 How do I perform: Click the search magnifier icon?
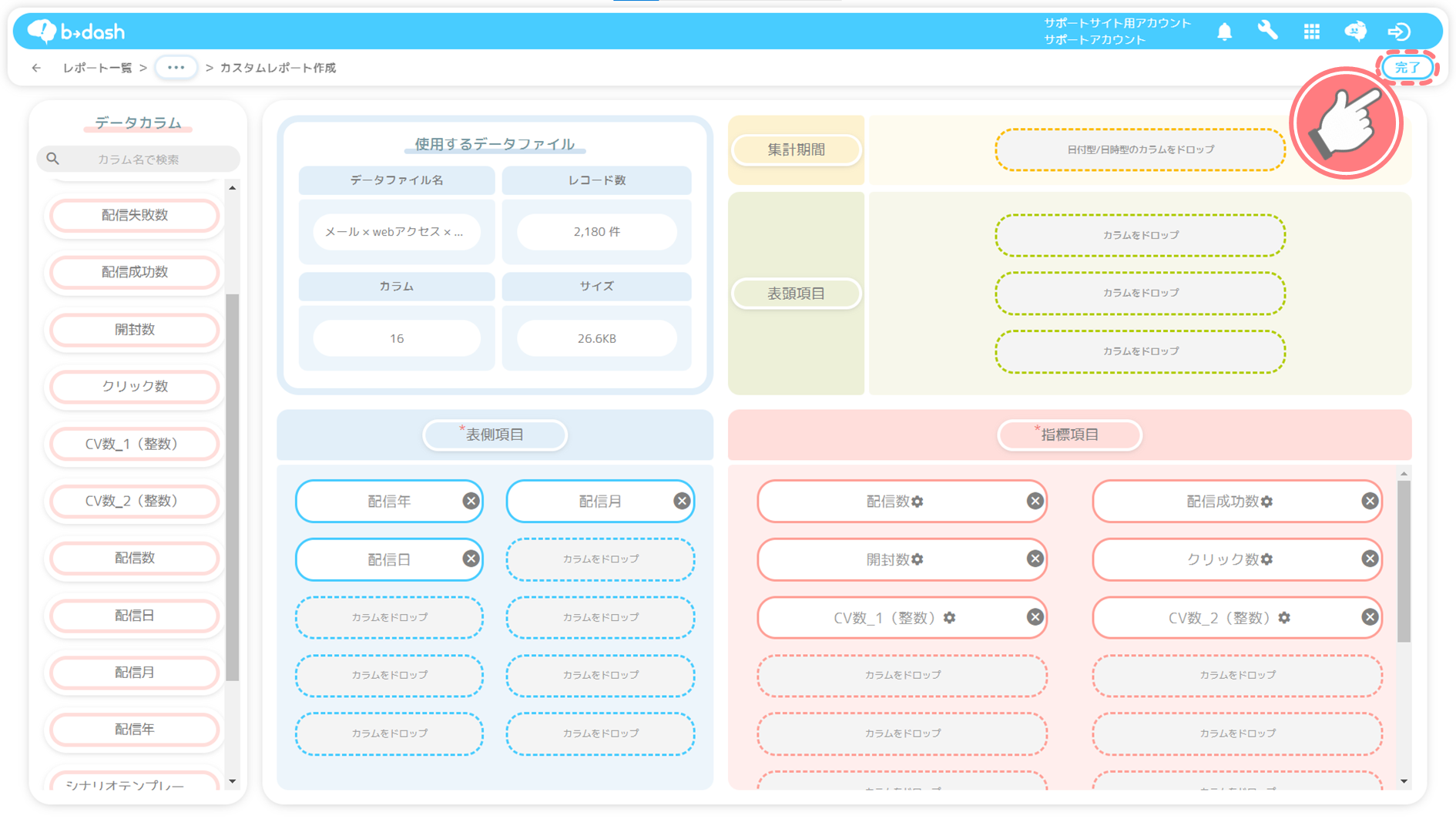[x=52, y=159]
